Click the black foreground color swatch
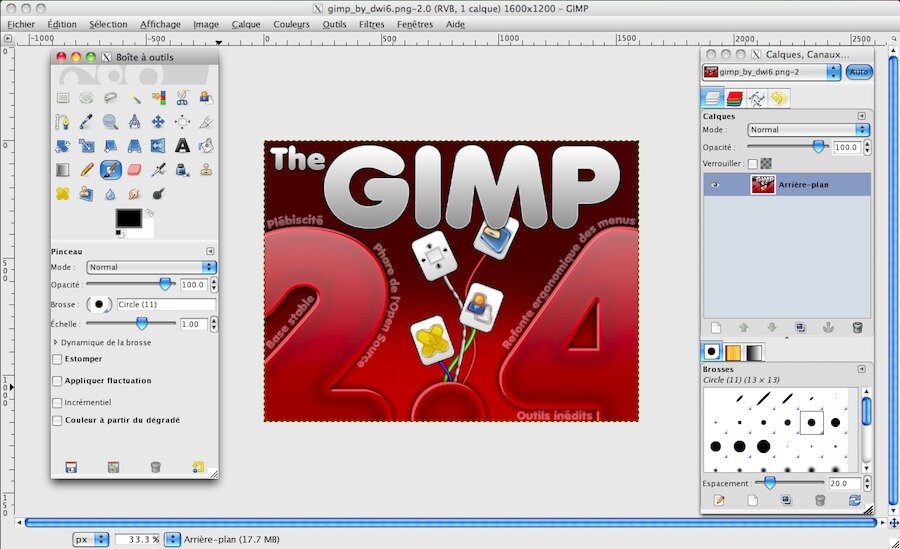The width and height of the screenshot is (900, 549). pyautogui.click(x=129, y=218)
